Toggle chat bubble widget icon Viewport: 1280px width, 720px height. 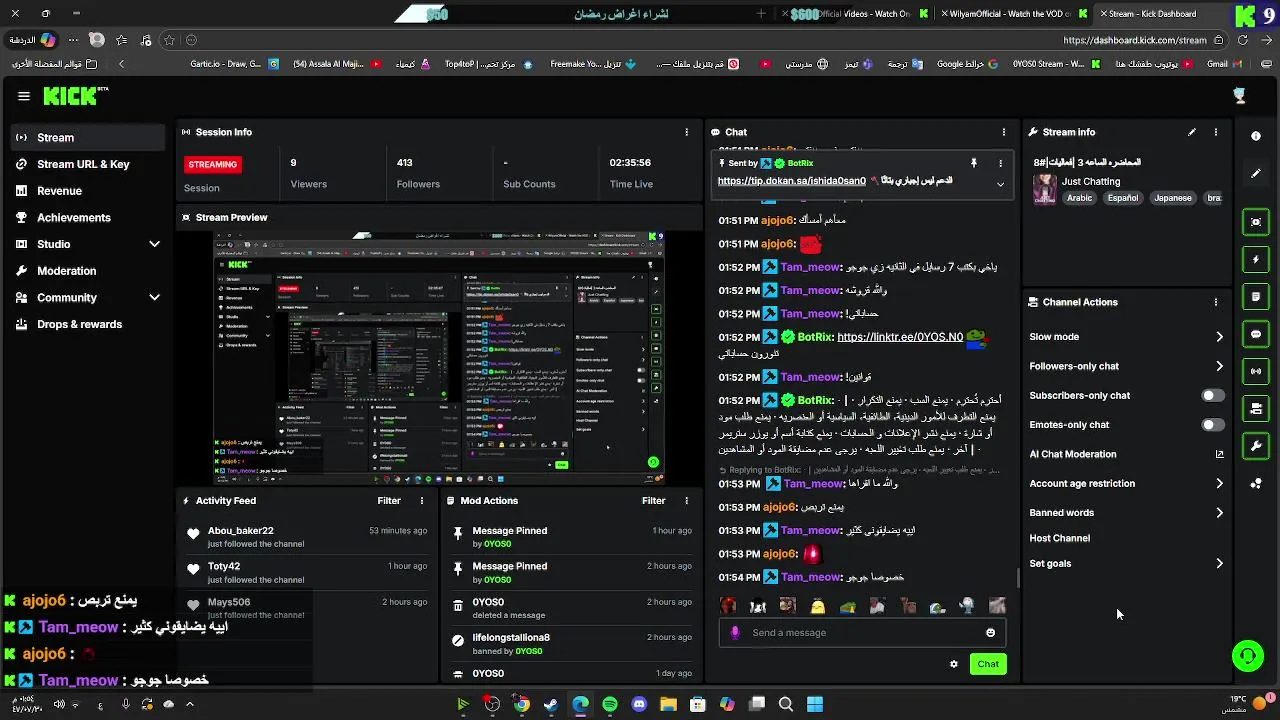[1256, 334]
